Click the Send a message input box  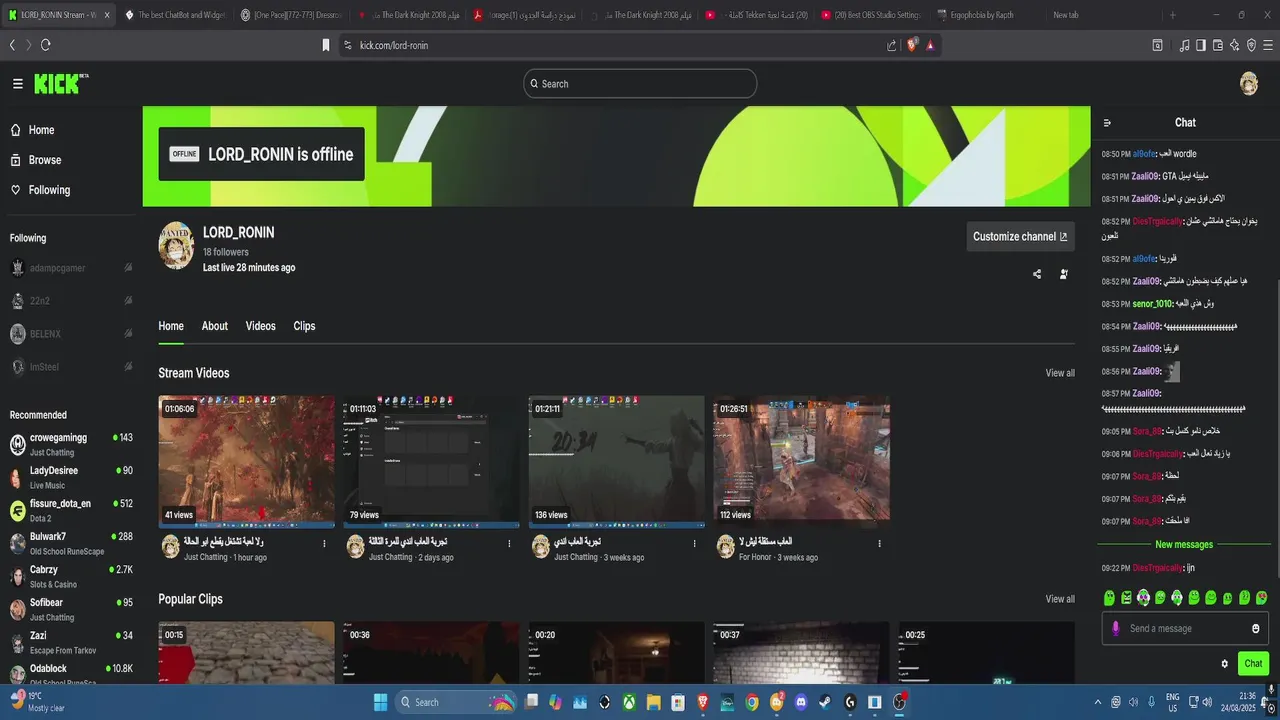[1185, 629]
